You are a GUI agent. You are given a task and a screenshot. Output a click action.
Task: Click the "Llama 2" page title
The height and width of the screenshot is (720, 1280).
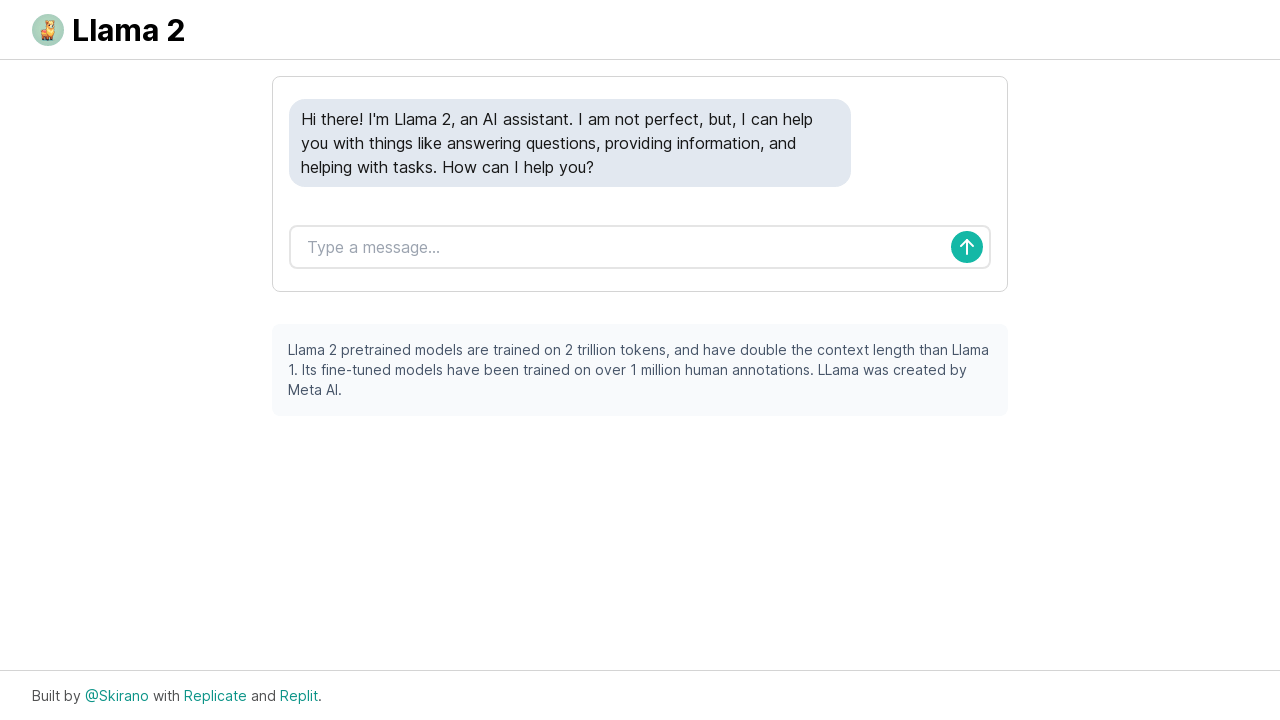pyautogui.click(x=128, y=30)
